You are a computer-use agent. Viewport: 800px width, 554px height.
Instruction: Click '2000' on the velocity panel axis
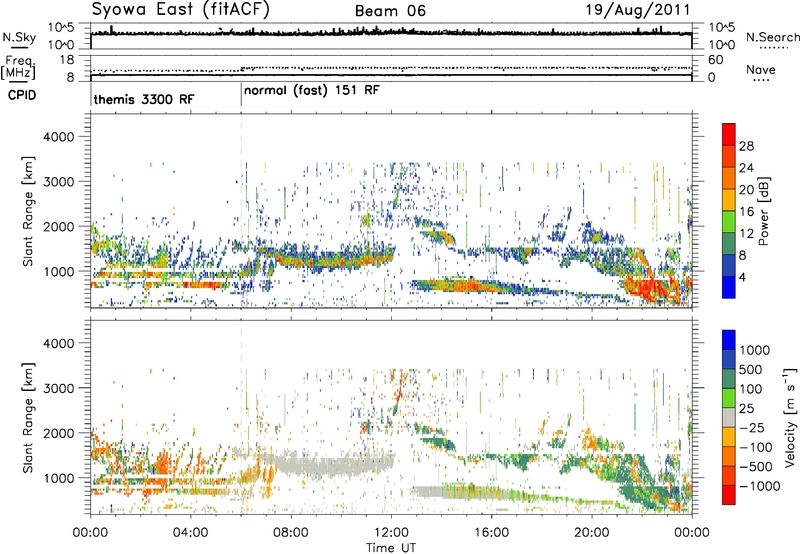tap(58, 433)
